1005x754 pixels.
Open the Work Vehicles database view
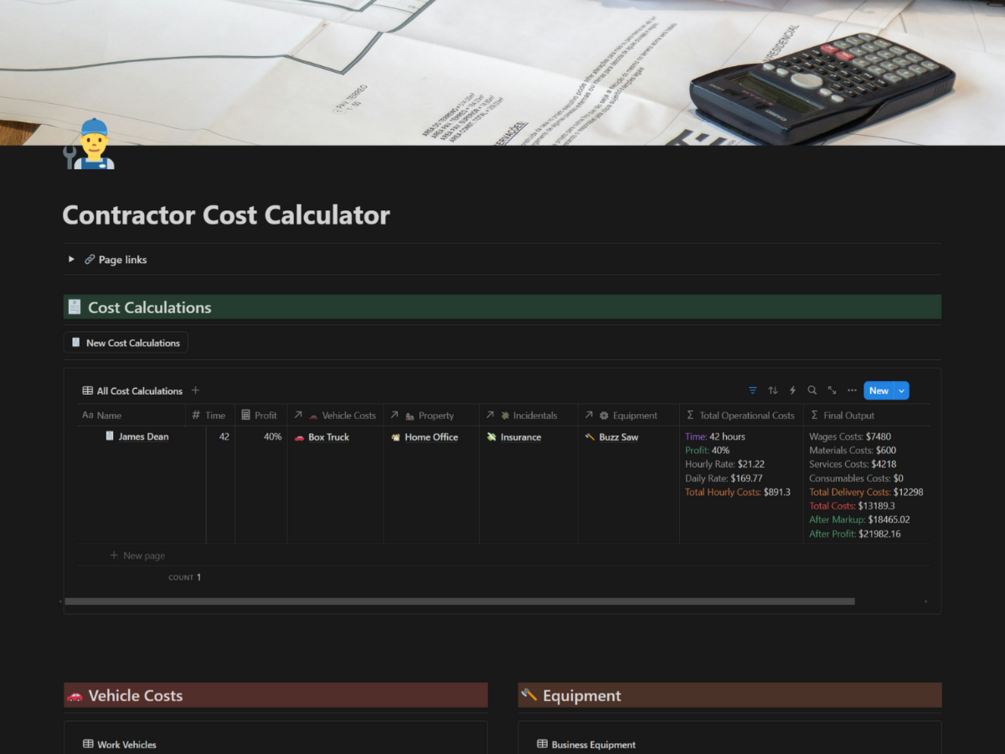click(120, 744)
